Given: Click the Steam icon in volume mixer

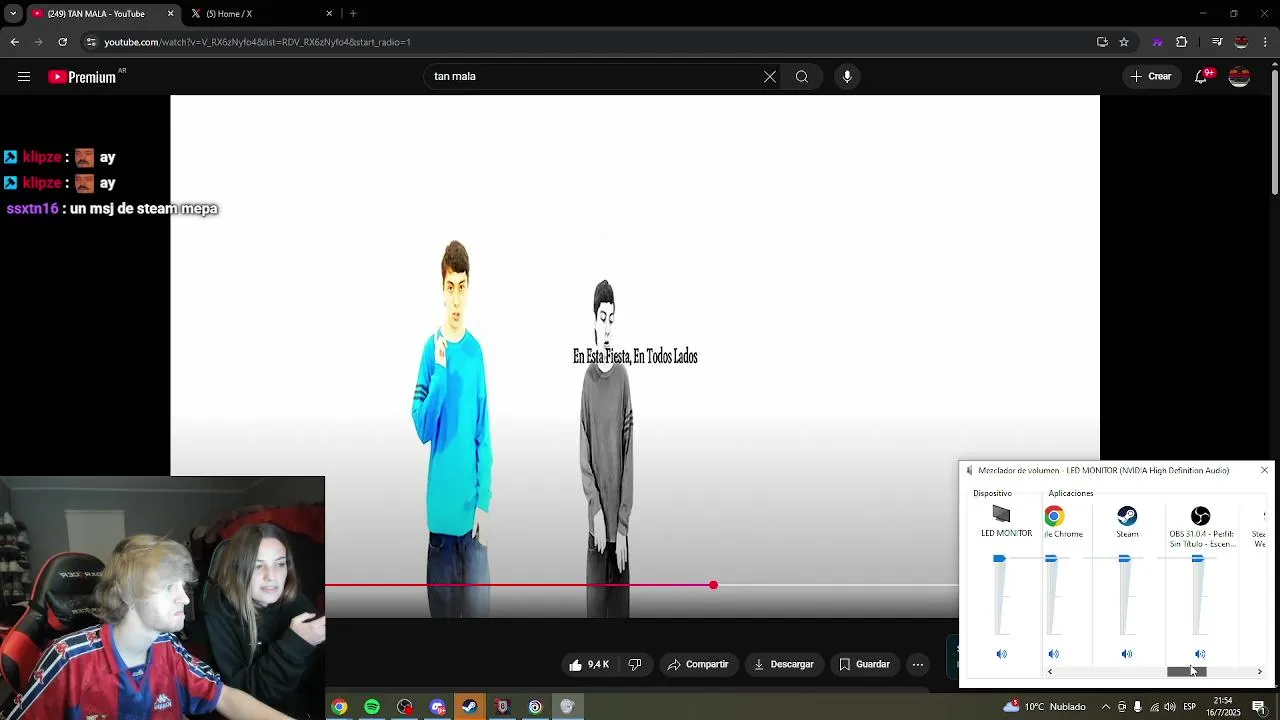Looking at the screenshot, I should click(x=1127, y=516).
